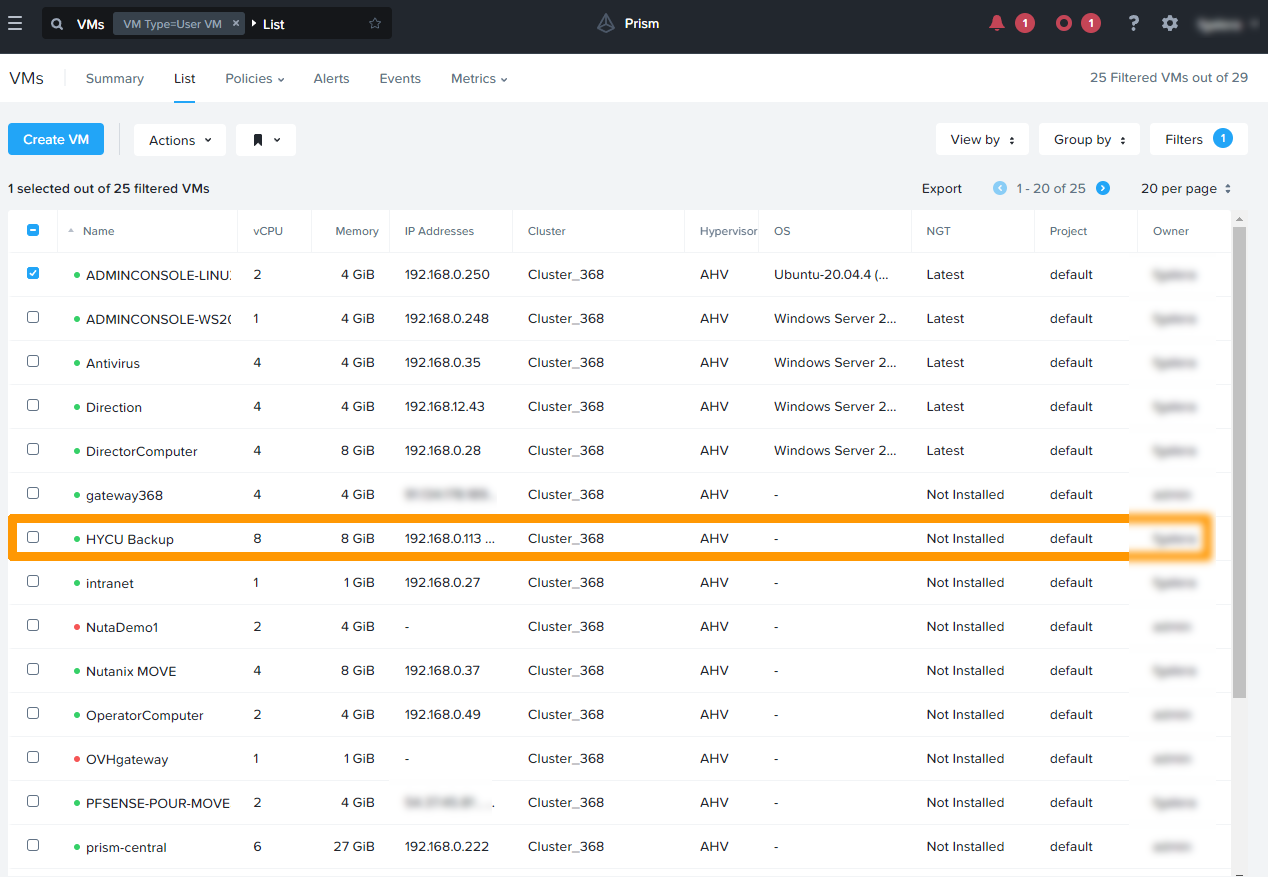1268x877 pixels.
Task: Star the current search as favorite
Action: (375, 24)
